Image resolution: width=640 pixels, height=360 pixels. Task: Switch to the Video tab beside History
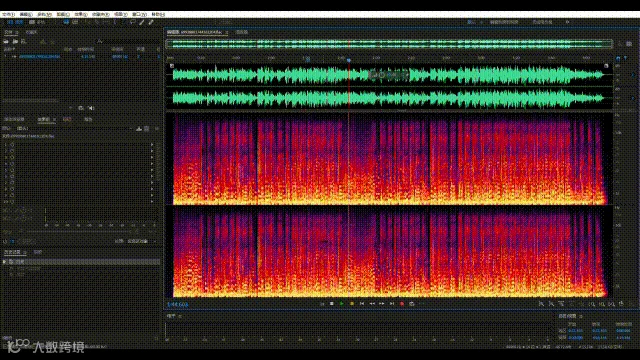click(x=38, y=252)
